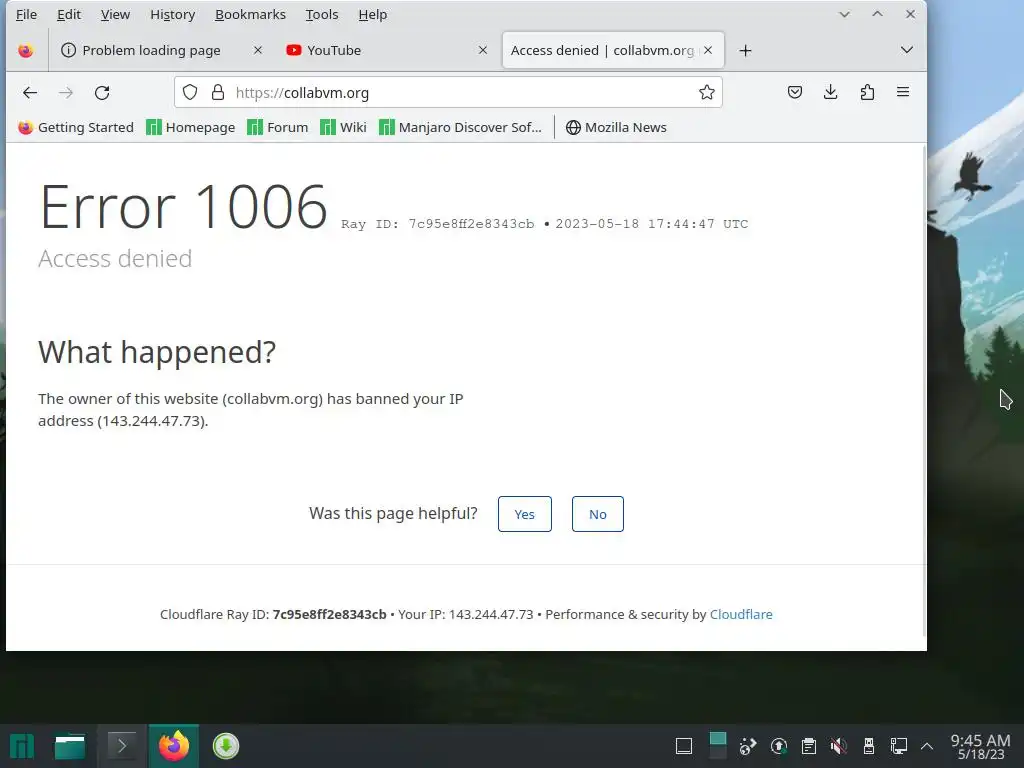Click the Error 1006 heading
This screenshot has height=768, width=1024.
pos(184,206)
